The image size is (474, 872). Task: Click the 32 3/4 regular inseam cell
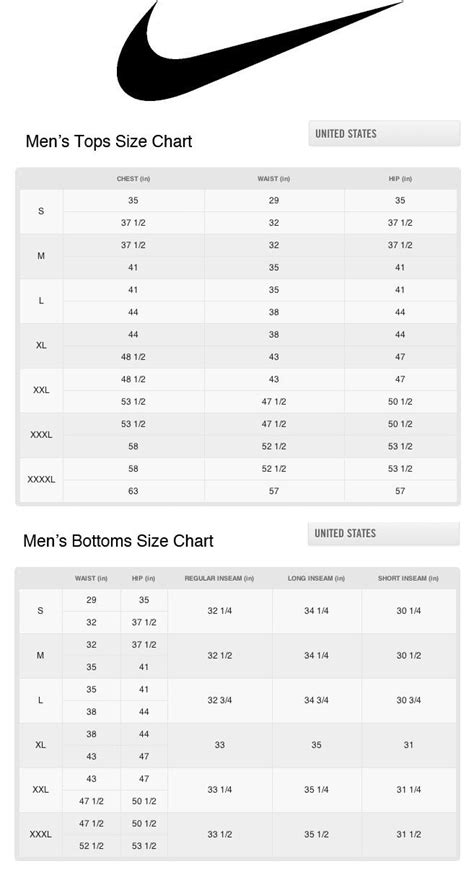coord(220,700)
